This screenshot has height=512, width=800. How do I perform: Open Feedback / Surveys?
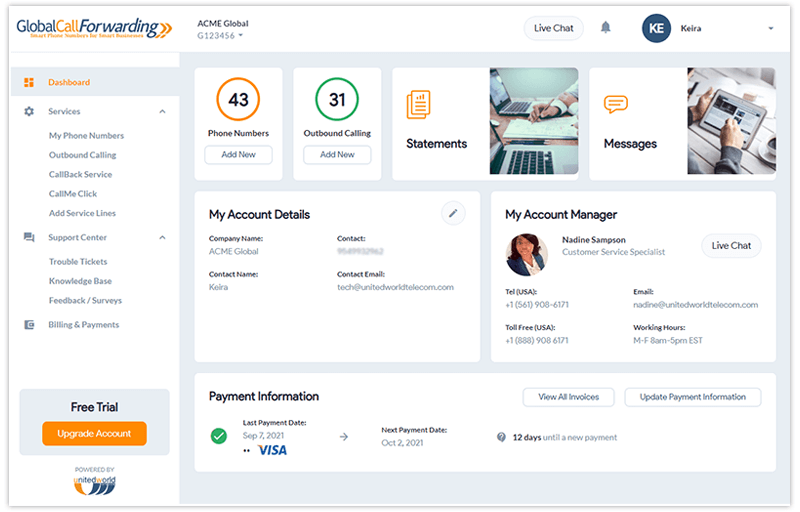85,300
